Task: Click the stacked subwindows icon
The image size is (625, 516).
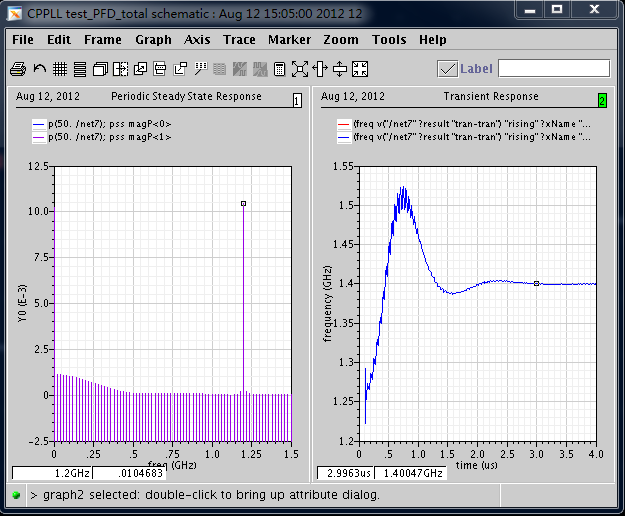Action: coord(100,69)
